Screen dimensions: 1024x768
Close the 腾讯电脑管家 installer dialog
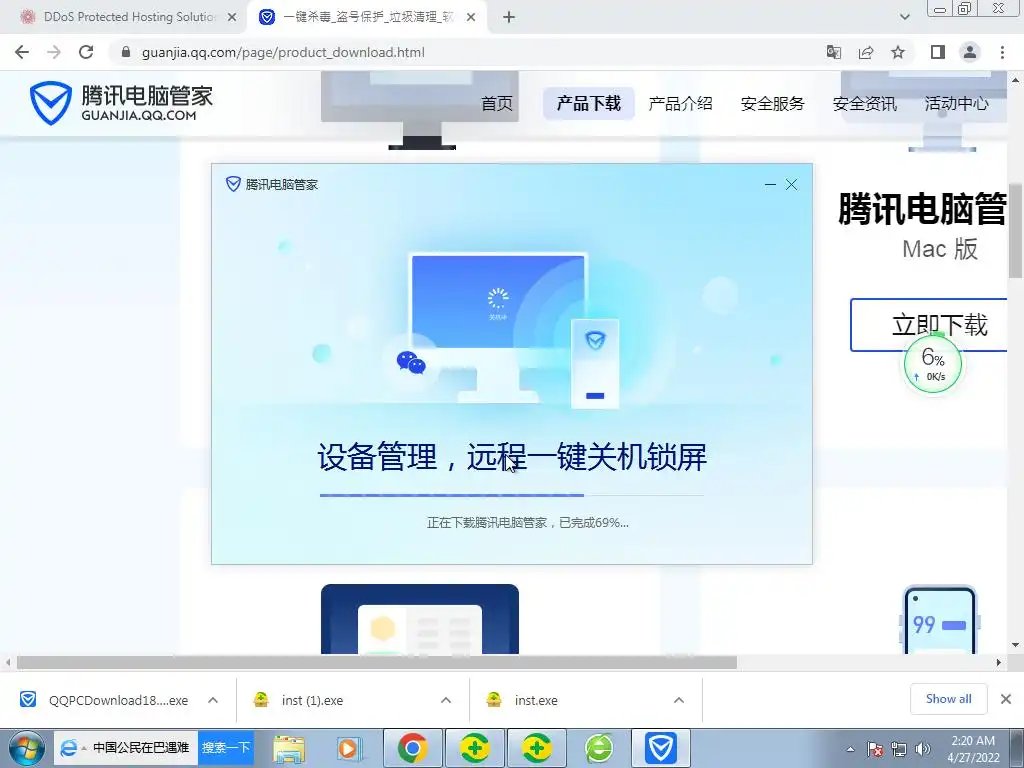792,185
